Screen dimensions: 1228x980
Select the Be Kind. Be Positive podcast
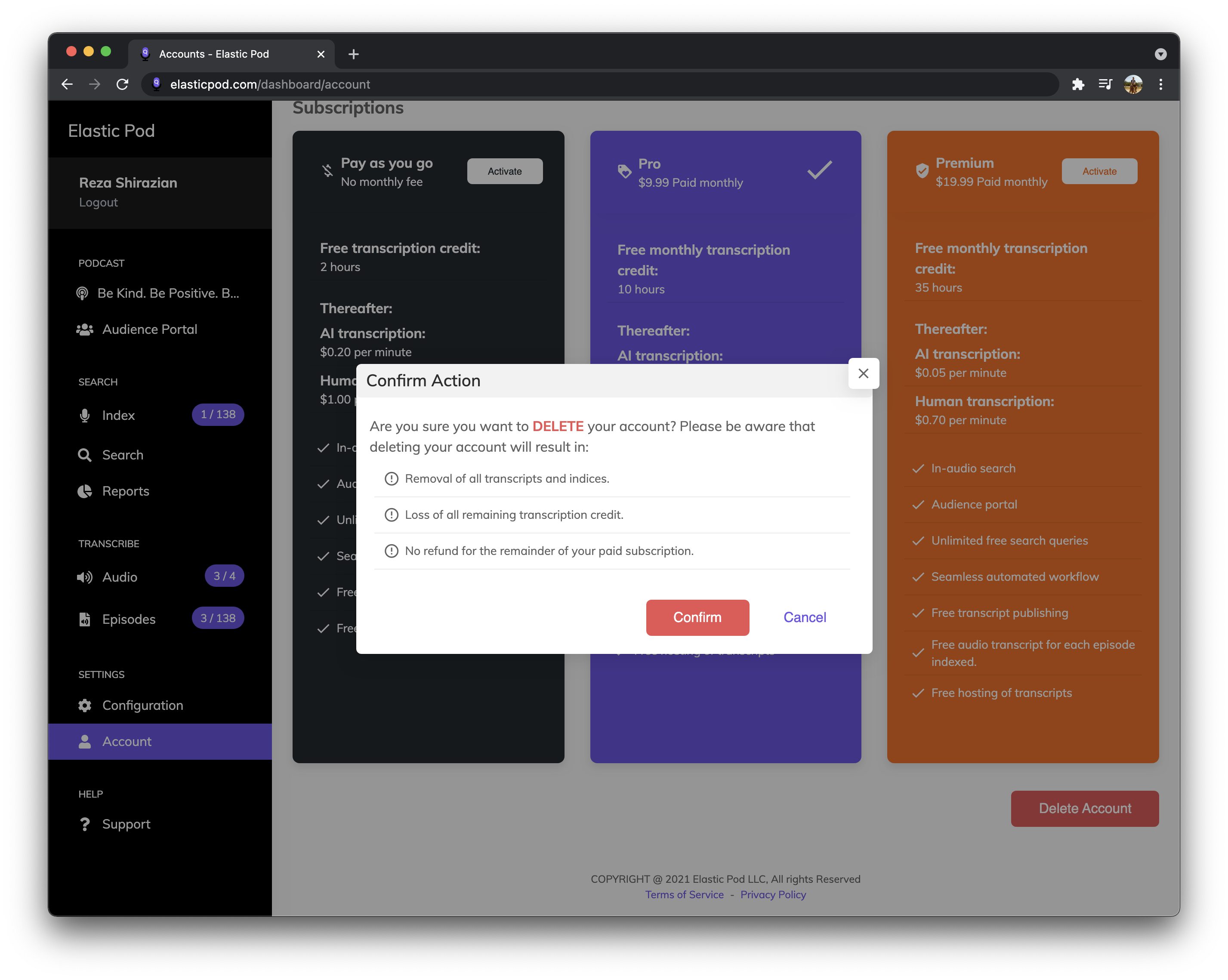168,293
